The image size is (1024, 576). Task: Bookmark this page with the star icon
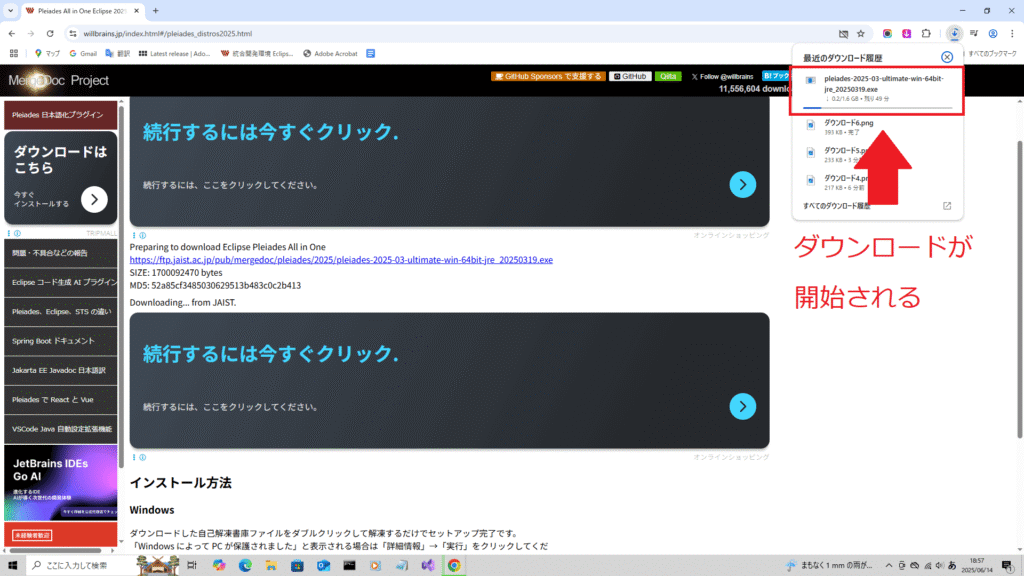click(x=861, y=33)
